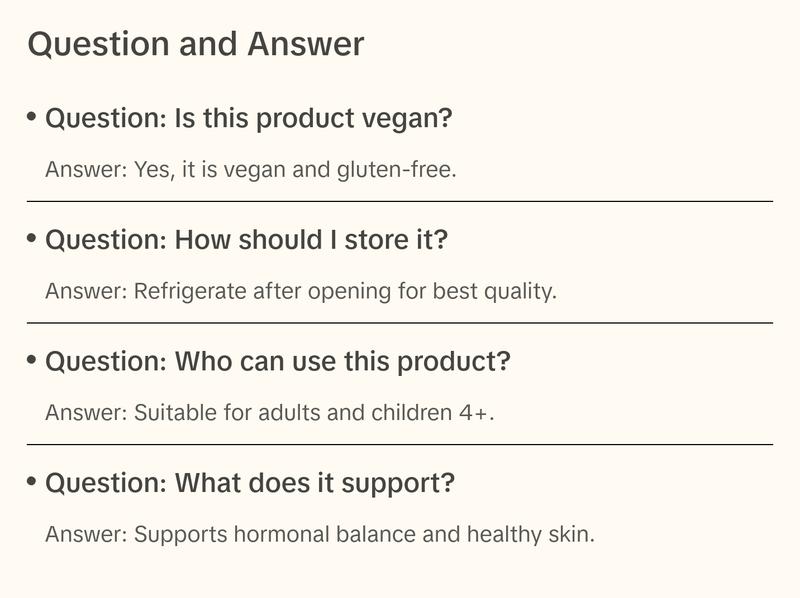Open the "Who can use this product?" question
The width and height of the screenshot is (800, 598).
(x=277, y=361)
